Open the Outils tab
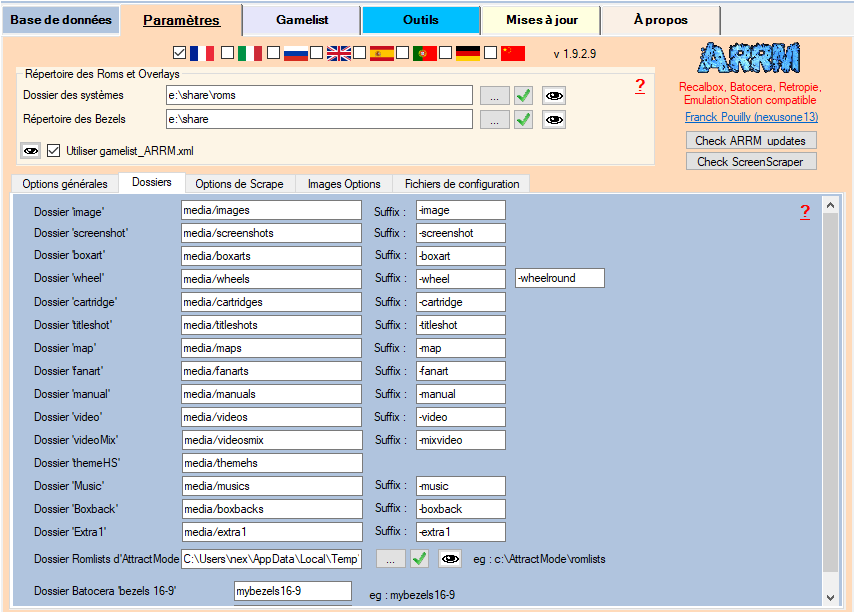Image resolution: width=855 pixels, height=613 pixels. pos(420,20)
